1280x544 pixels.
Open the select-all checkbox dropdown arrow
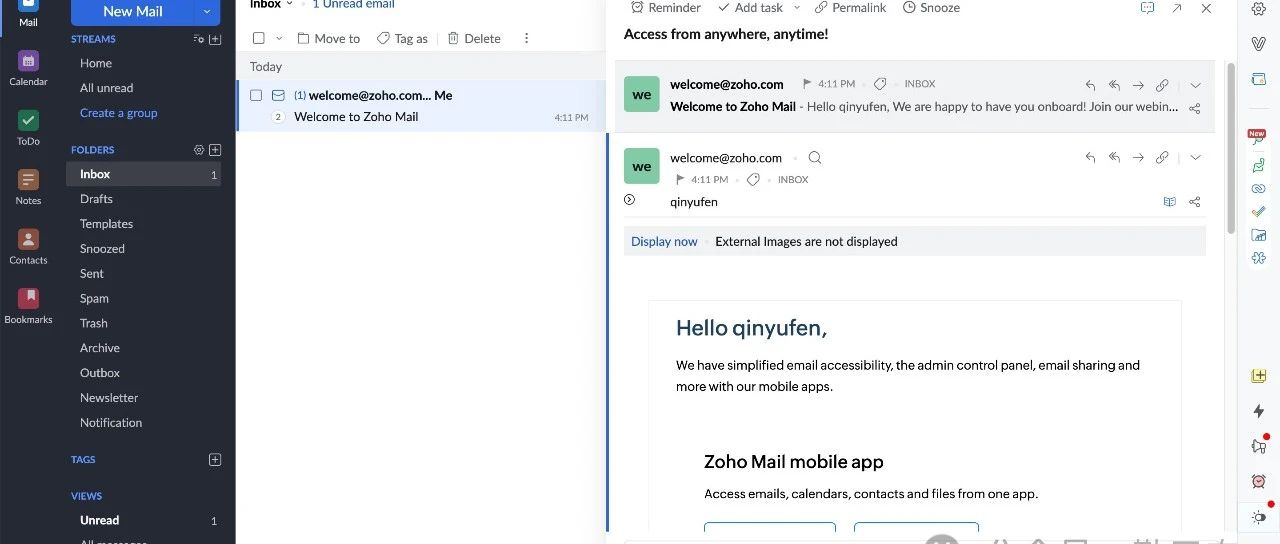[x=279, y=38]
